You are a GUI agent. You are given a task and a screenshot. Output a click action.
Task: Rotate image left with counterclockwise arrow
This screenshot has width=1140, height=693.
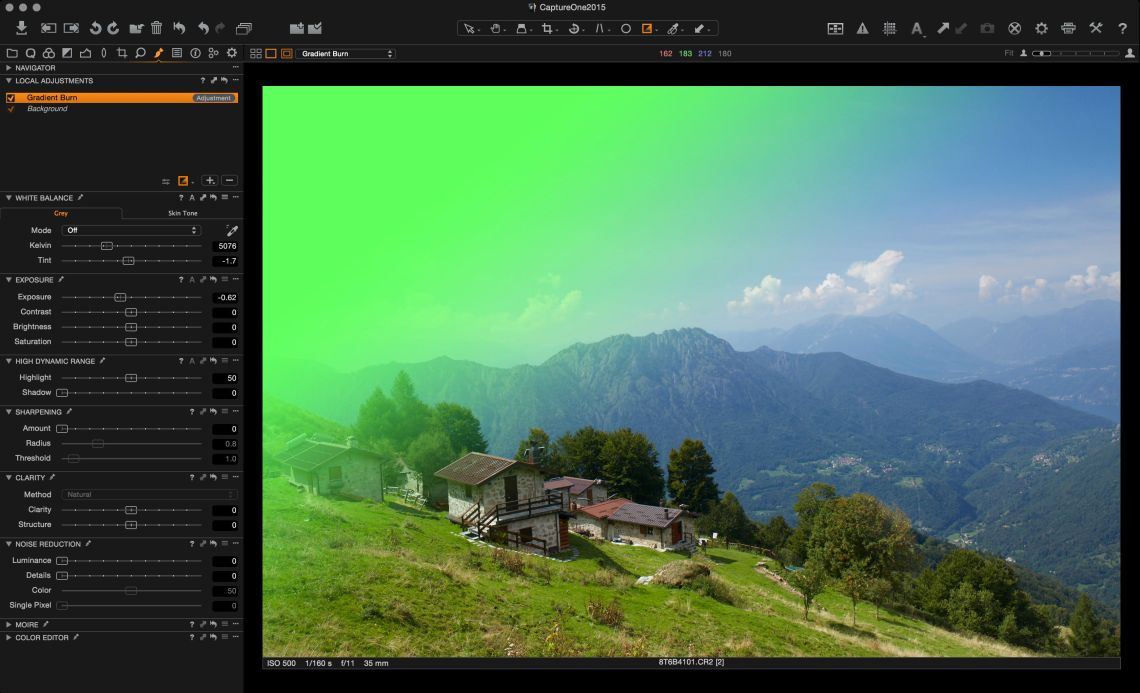95,28
